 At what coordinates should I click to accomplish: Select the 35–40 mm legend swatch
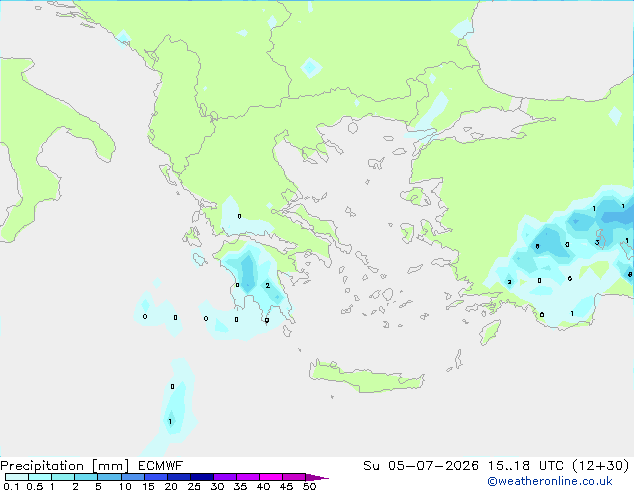[x=248, y=477]
